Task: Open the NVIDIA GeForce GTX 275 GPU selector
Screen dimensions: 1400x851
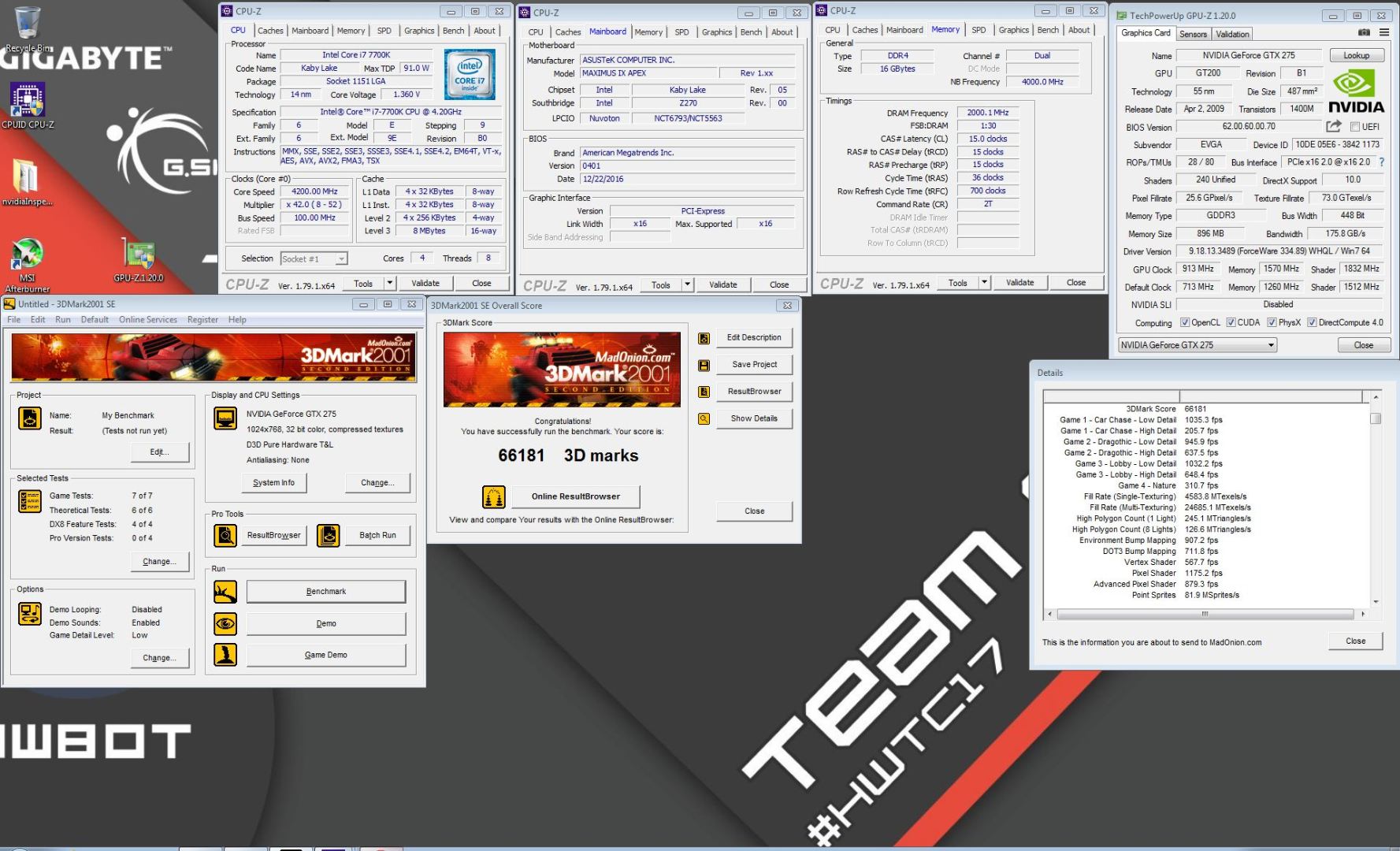Action: tap(1198, 345)
